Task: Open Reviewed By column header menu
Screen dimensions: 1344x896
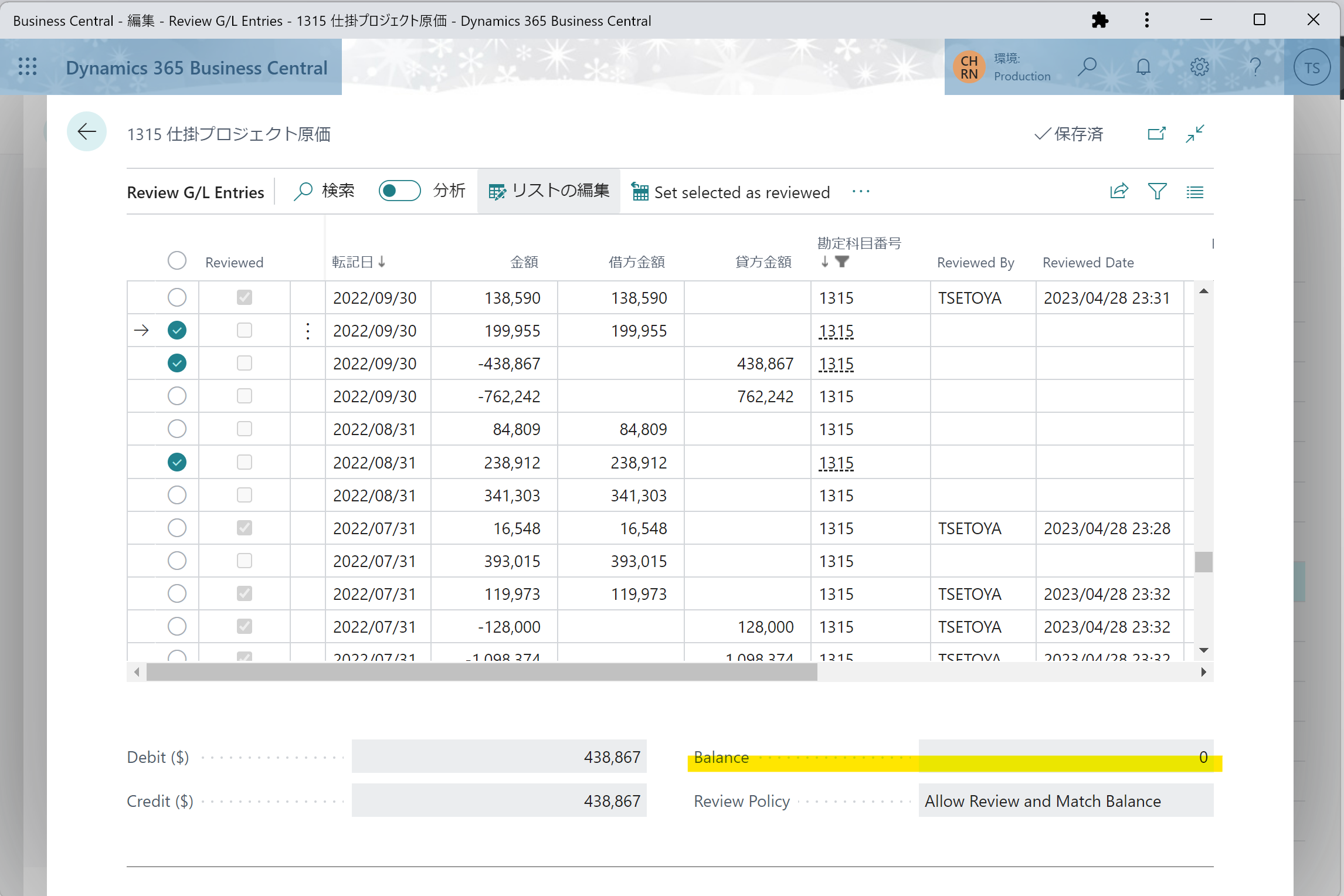Action: 975,262
